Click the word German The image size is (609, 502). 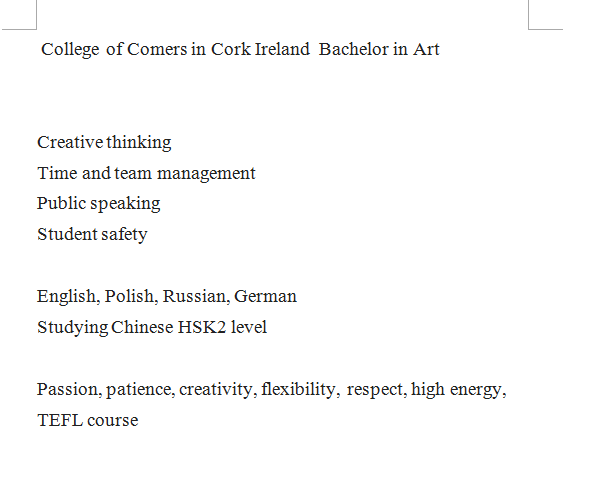(x=266, y=296)
